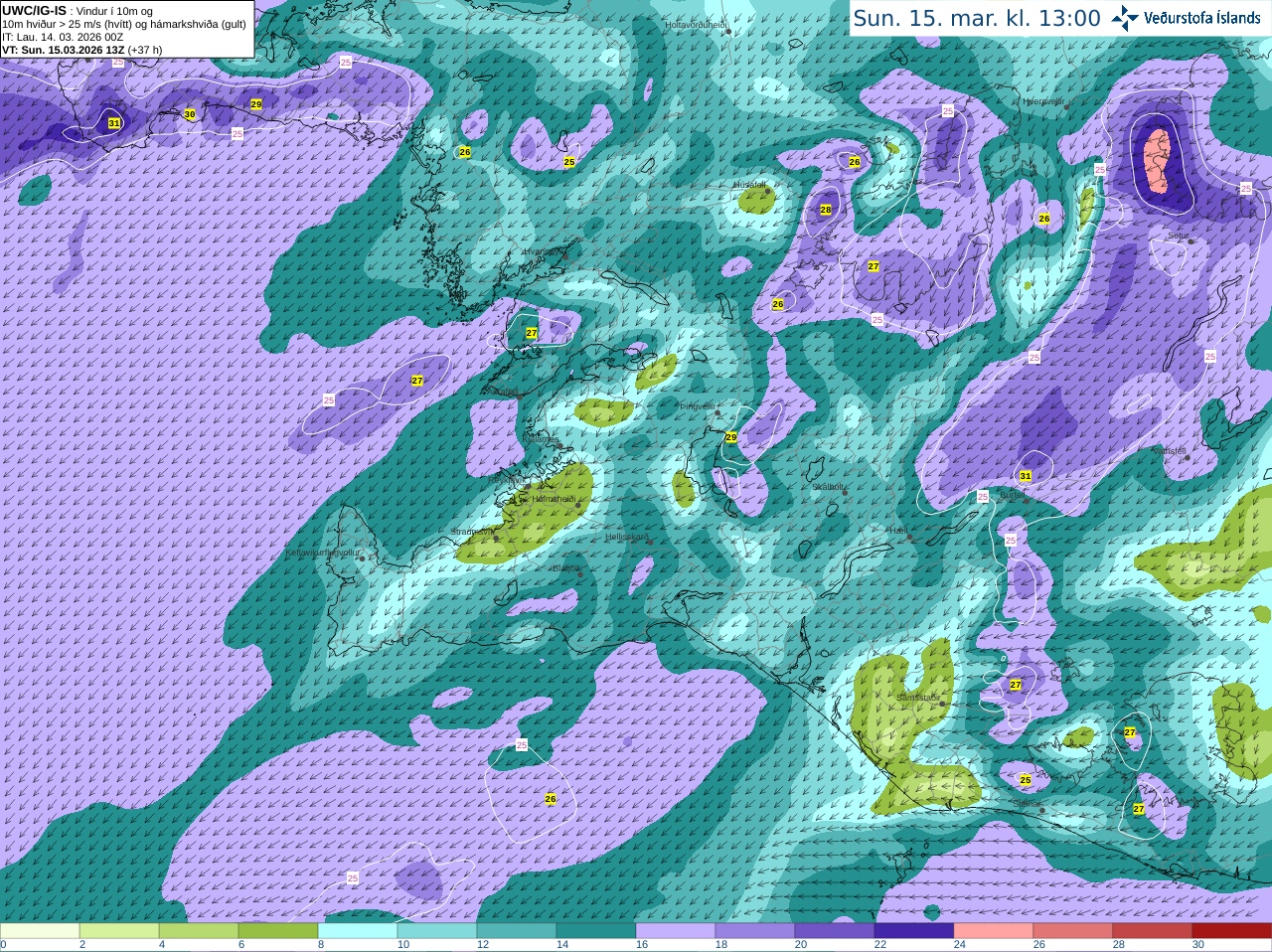1272x952 pixels.
Task: Click the yellow 28 gust marker near Húsafell
Action: [826, 210]
